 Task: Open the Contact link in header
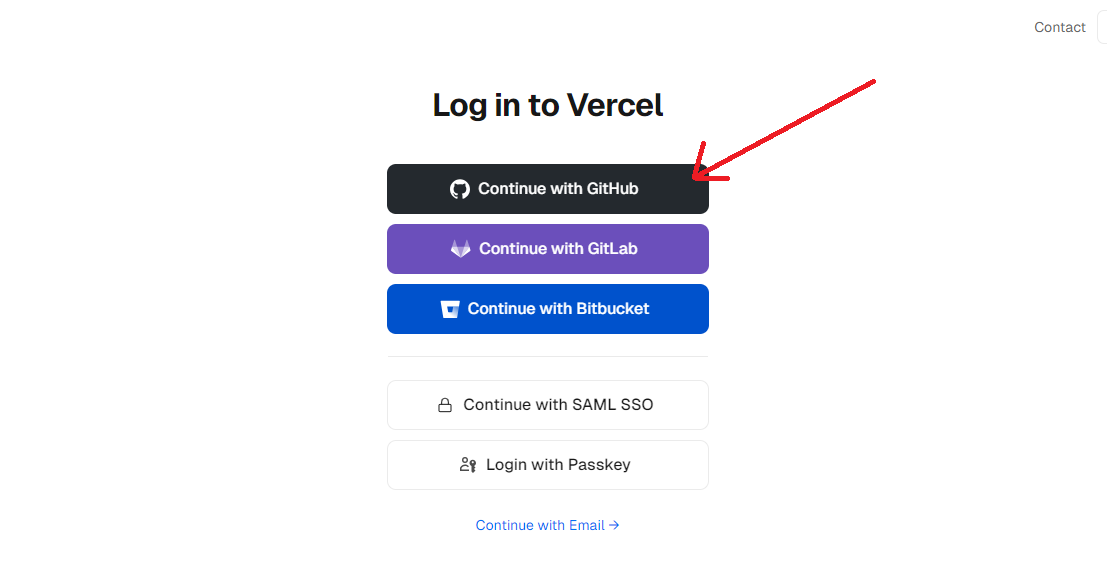[x=1059, y=27]
